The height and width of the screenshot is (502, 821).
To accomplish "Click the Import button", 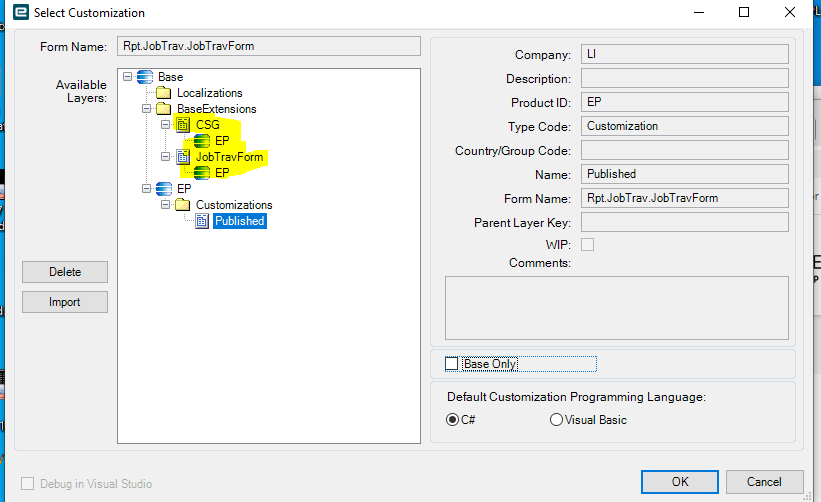I will pyautogui.click(x=65, y=302).
